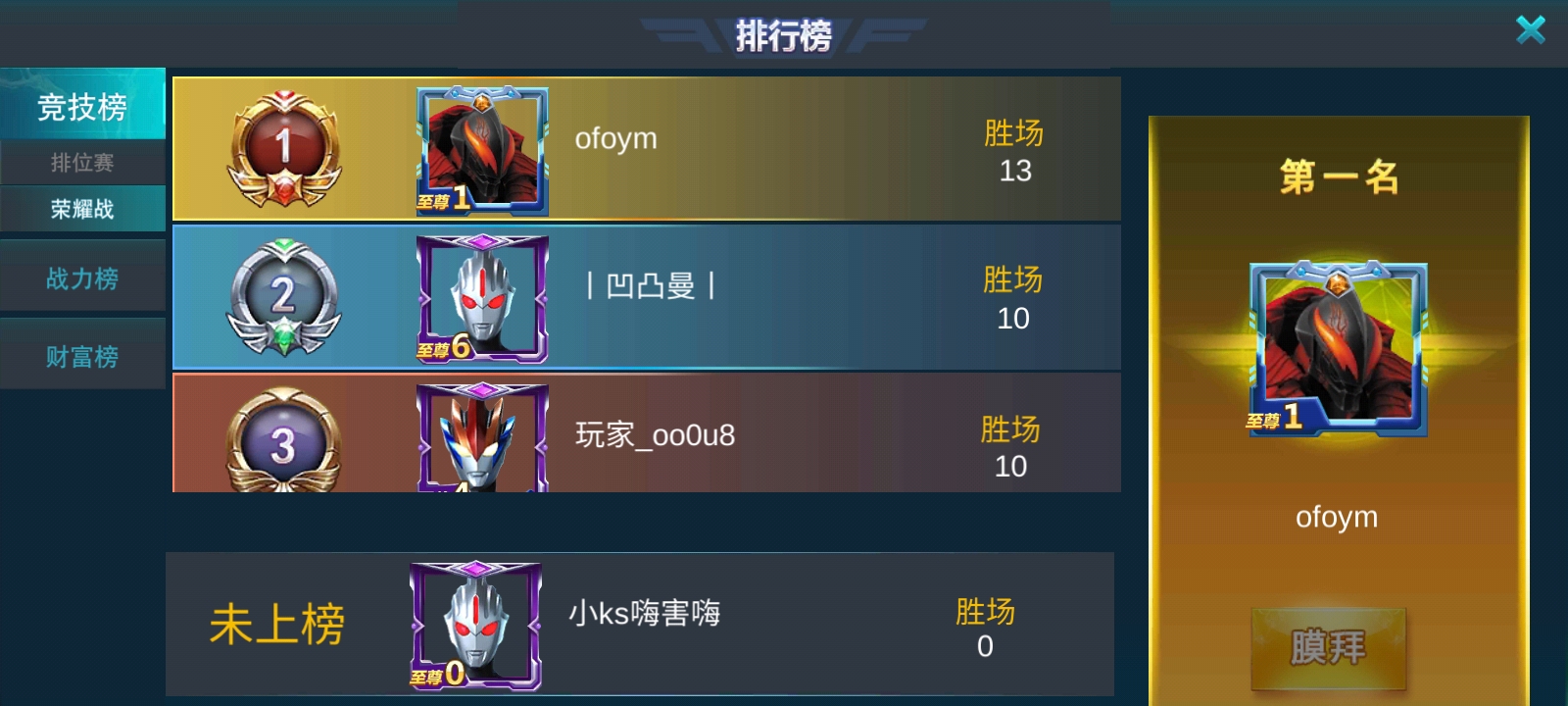This screenshot has width=1568, height=706.
Task: Click 小ks嗨害嗨 avatar at bottom row
Action: pos(475,626)
